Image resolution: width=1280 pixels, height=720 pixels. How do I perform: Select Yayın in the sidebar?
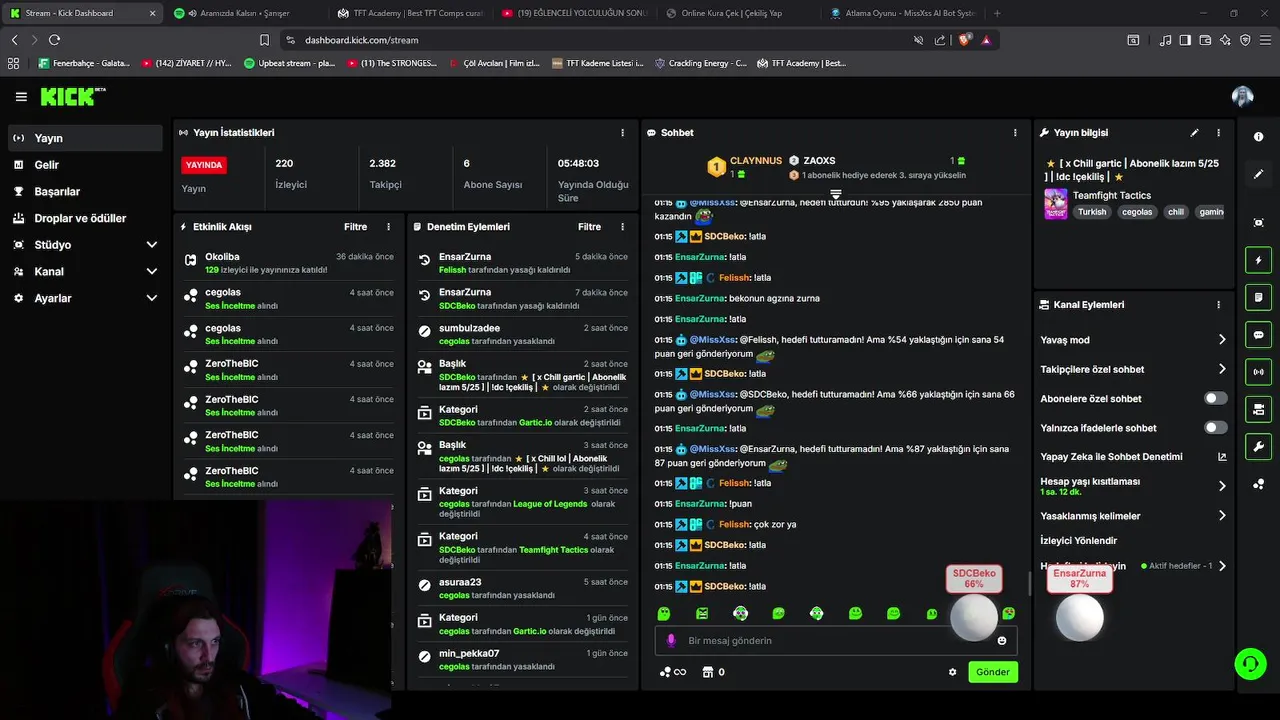[x=85, y=138]
